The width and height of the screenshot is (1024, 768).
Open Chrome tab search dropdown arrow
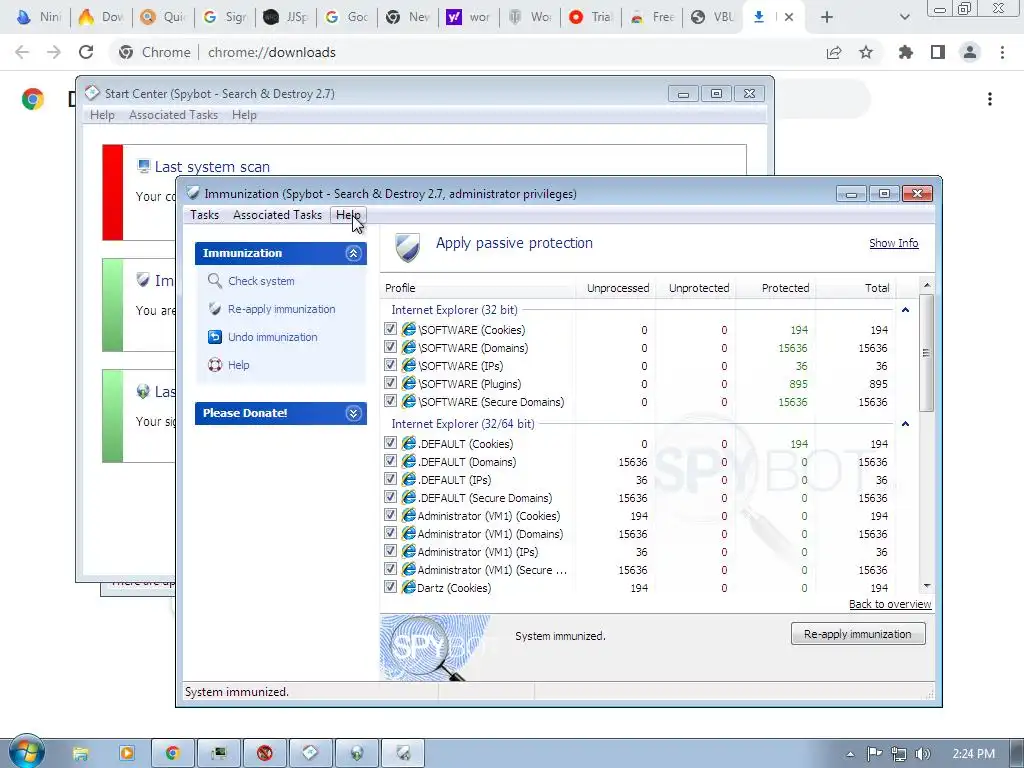(904, 17)
